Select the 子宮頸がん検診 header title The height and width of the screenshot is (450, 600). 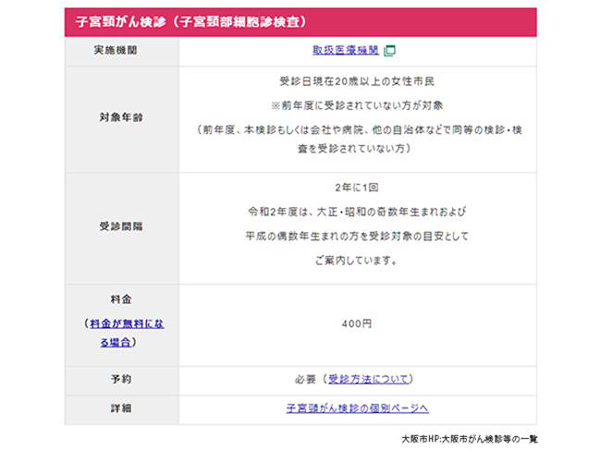[191, 22]
